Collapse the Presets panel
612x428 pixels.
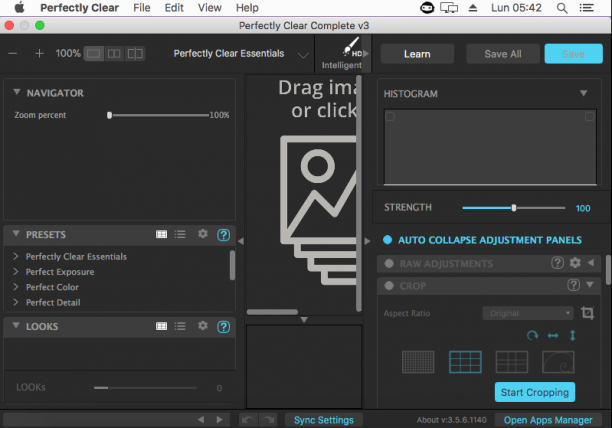(16, 234)
